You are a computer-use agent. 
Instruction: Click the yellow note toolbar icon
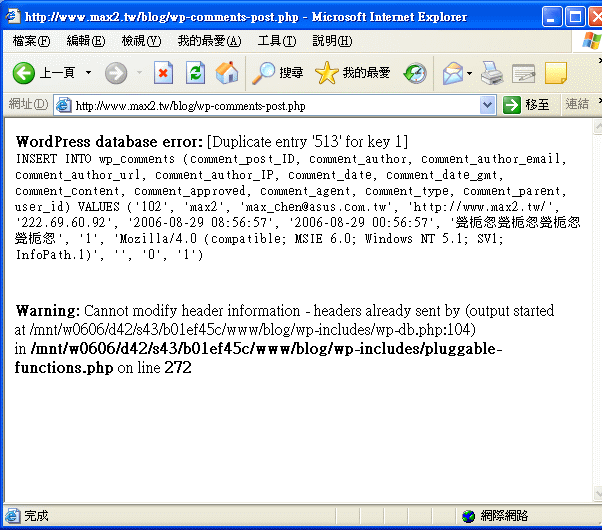coord(556,73)
